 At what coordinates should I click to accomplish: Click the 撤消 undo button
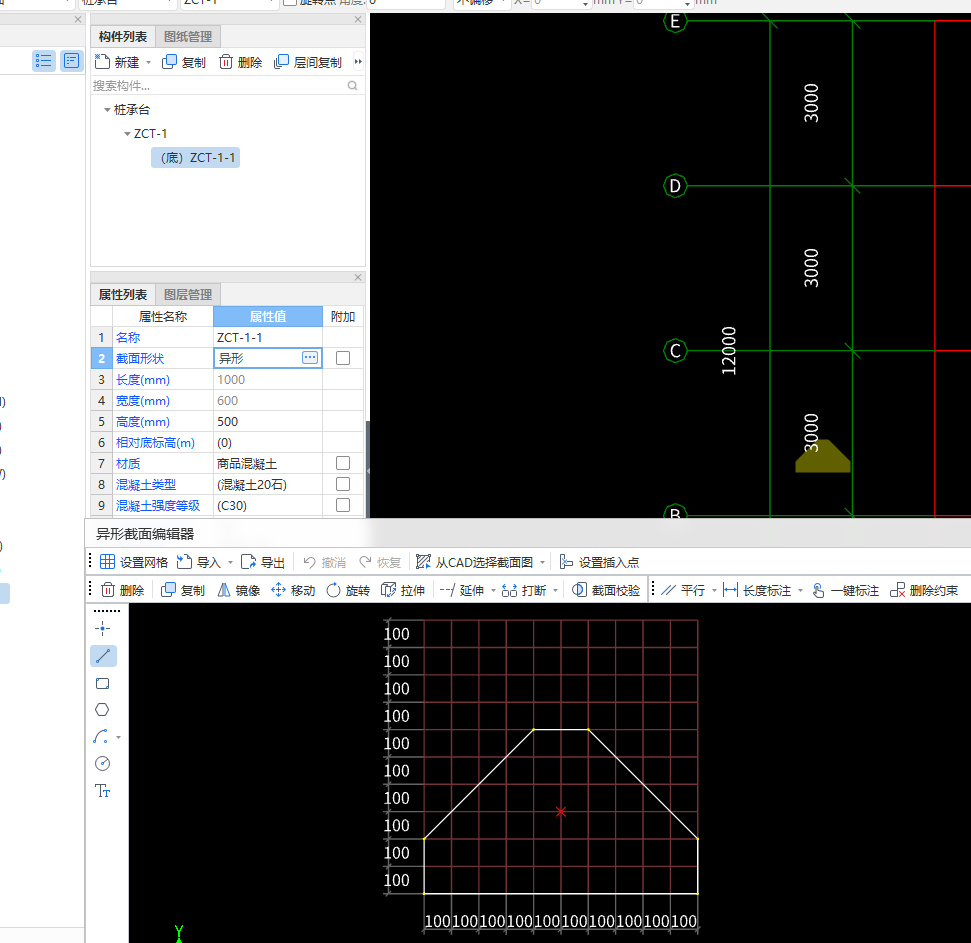324,562
